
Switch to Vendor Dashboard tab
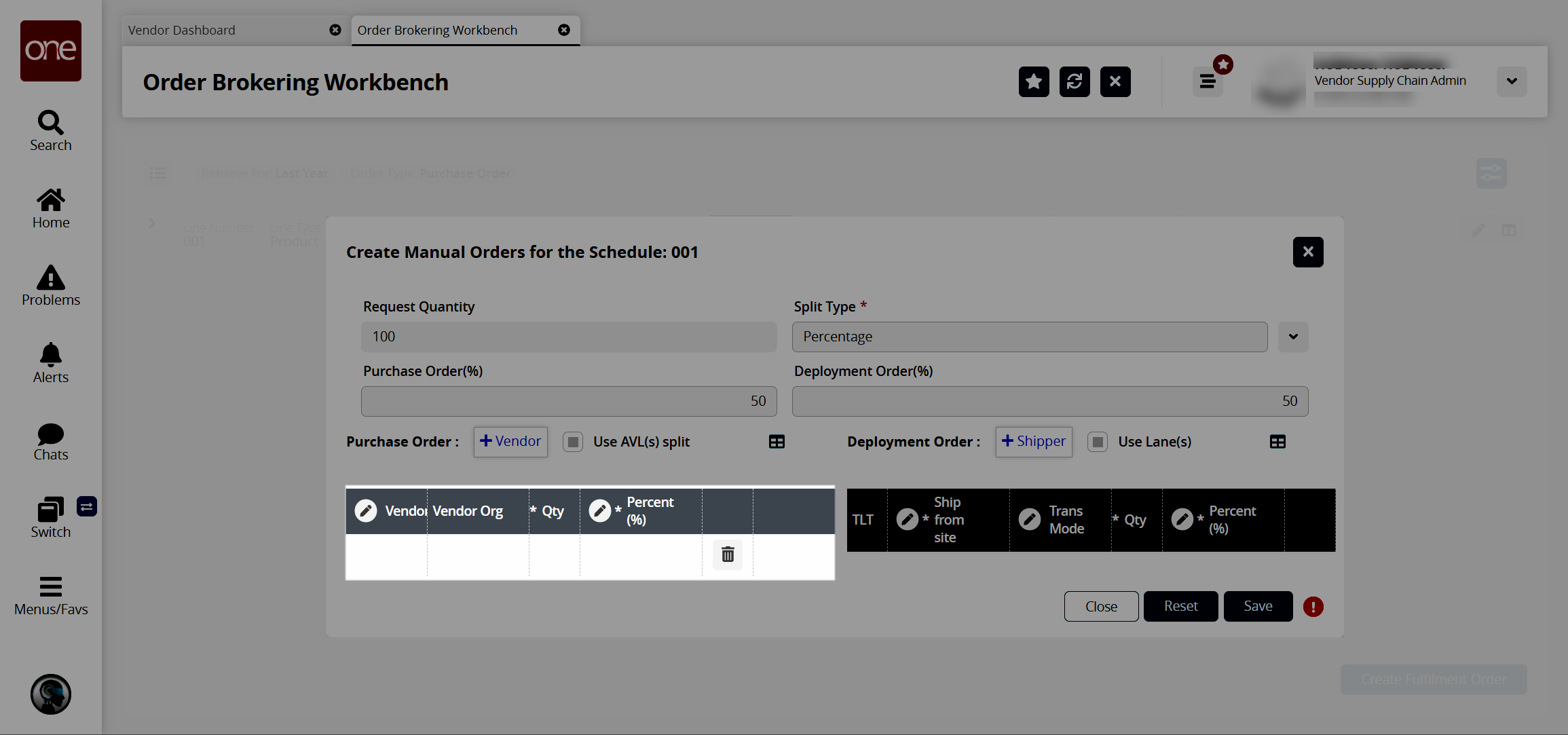182,31
